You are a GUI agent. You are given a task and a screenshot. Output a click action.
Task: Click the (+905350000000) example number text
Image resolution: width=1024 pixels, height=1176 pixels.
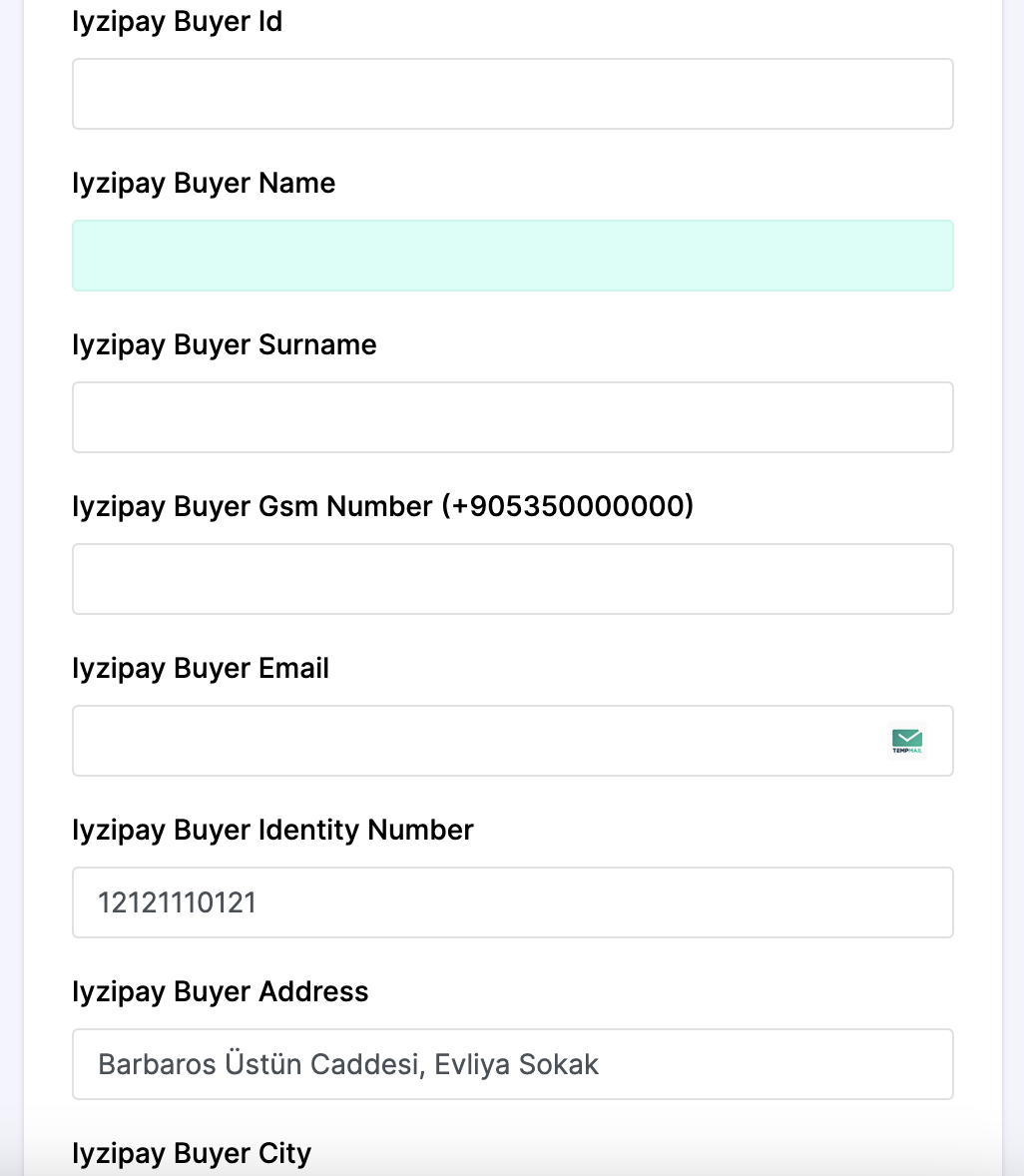(x=568, y=506)
